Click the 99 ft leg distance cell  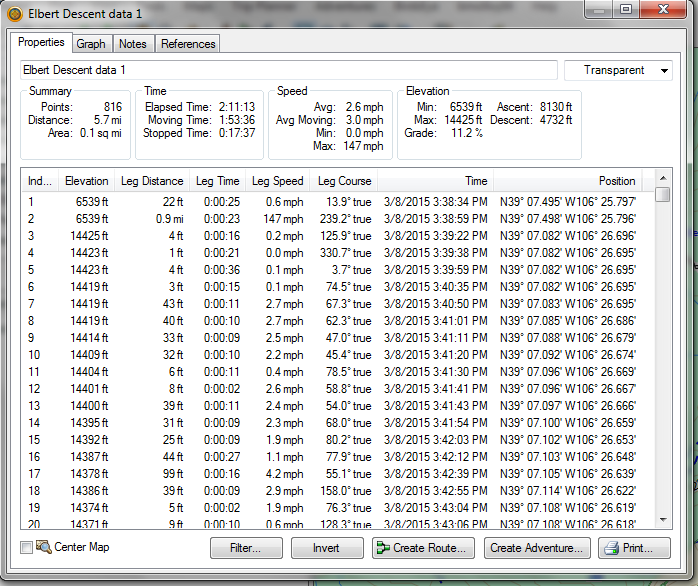coord(173,474)
